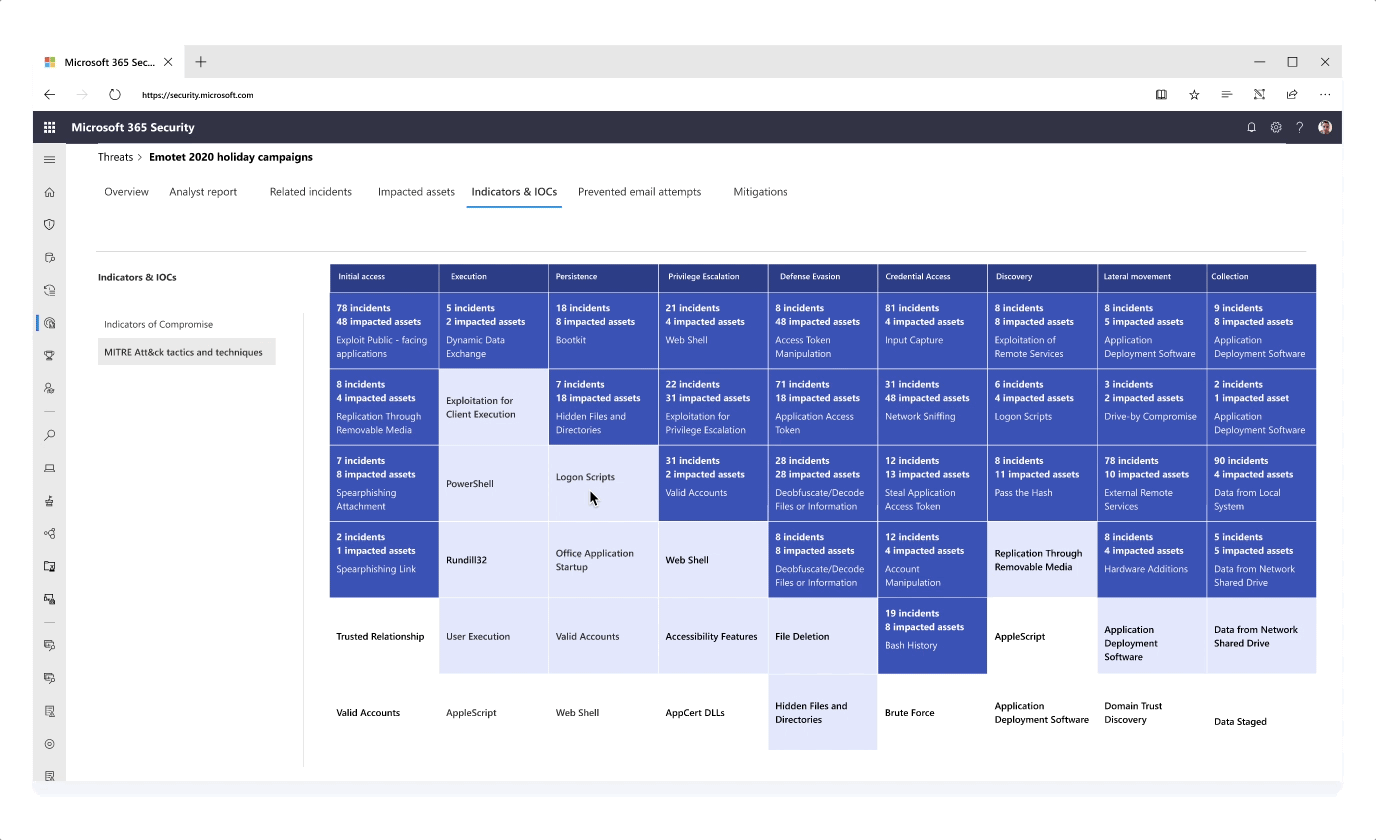Select the highlighted Threat analytics sidebar icon

pos(49,323)
